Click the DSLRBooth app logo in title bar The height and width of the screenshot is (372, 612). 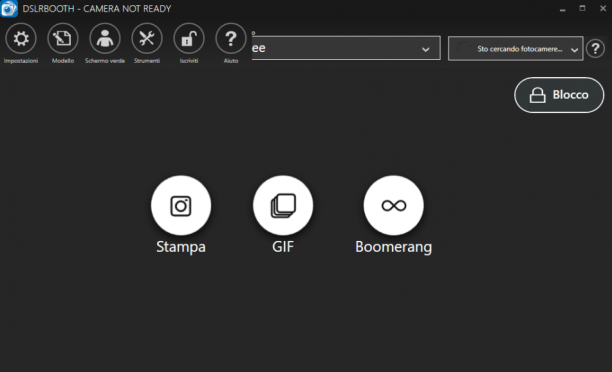(x=9, y=9)
